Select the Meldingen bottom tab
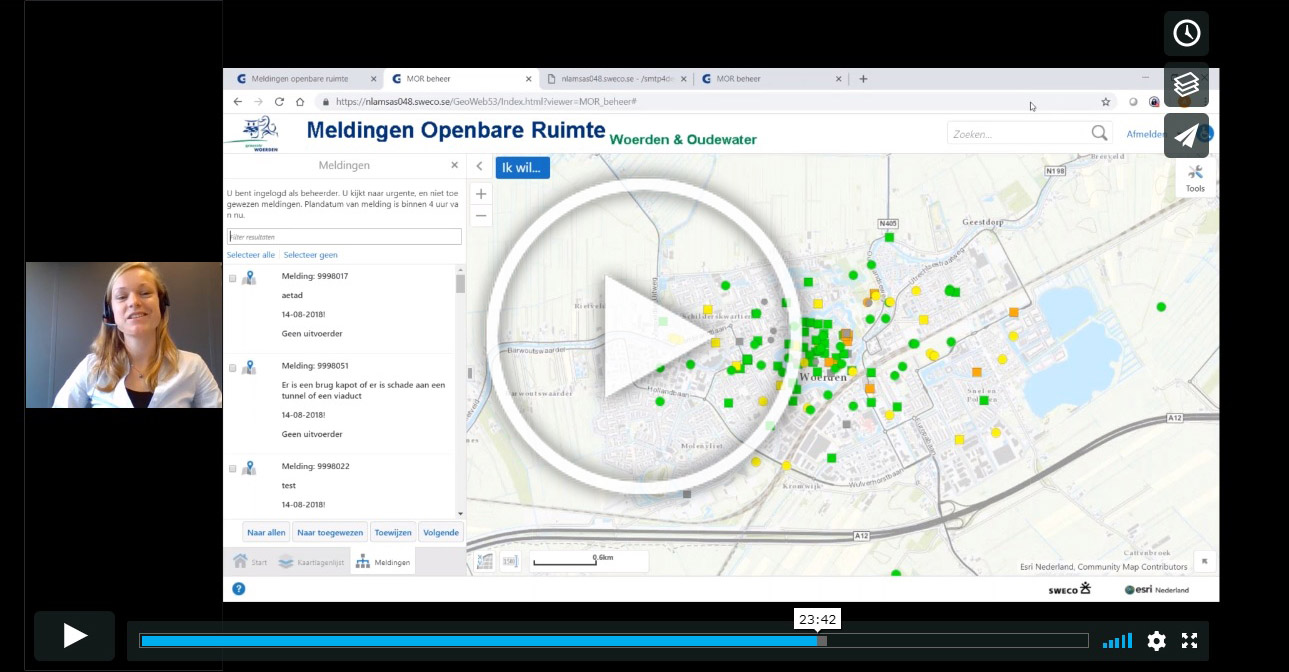This screenshot has height=672, width=1289. tap(382, 561)
